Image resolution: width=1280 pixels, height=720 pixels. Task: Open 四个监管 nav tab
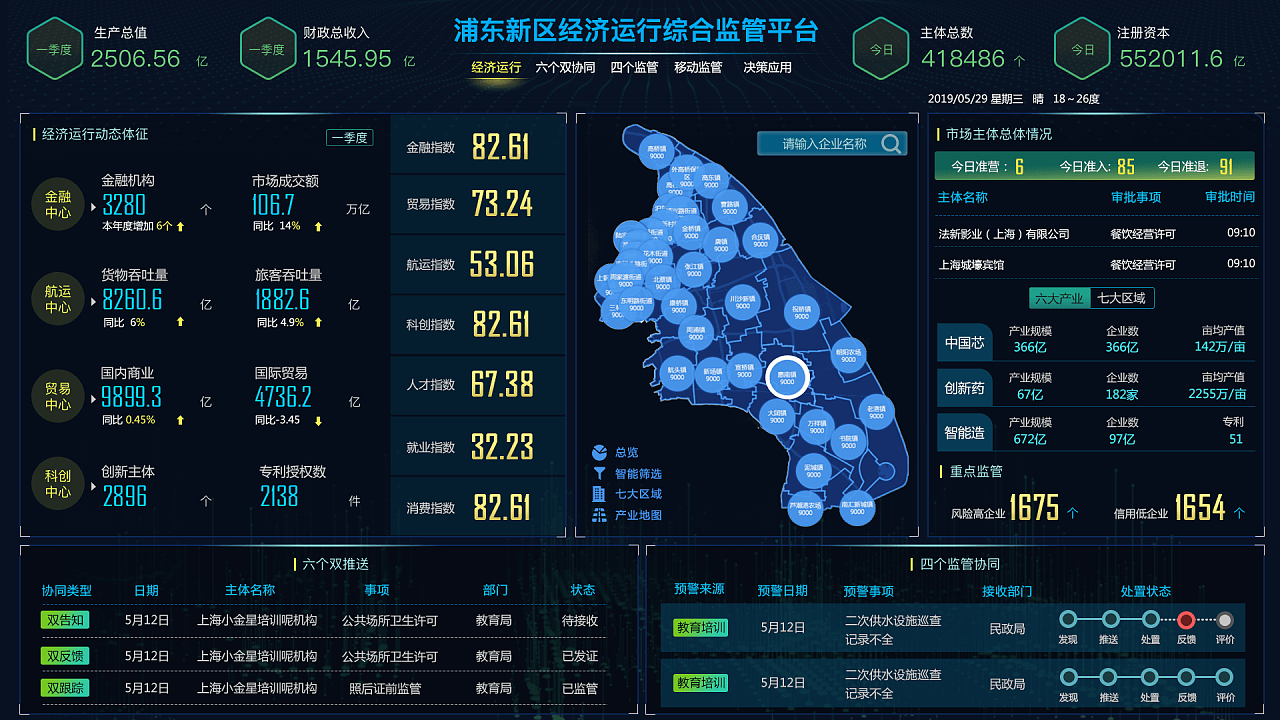tap(634, 68)
